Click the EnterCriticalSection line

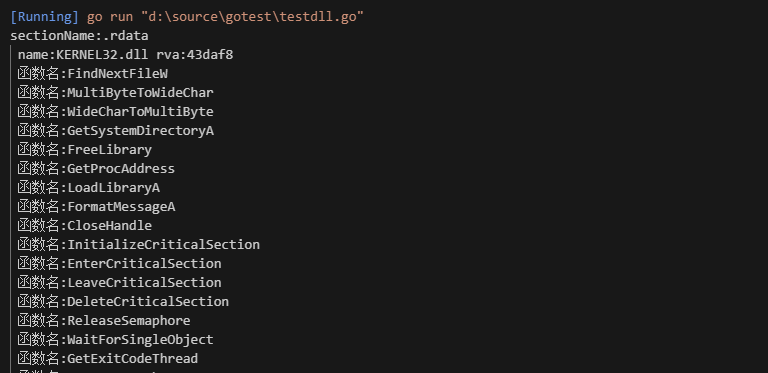tap(120, 264)
